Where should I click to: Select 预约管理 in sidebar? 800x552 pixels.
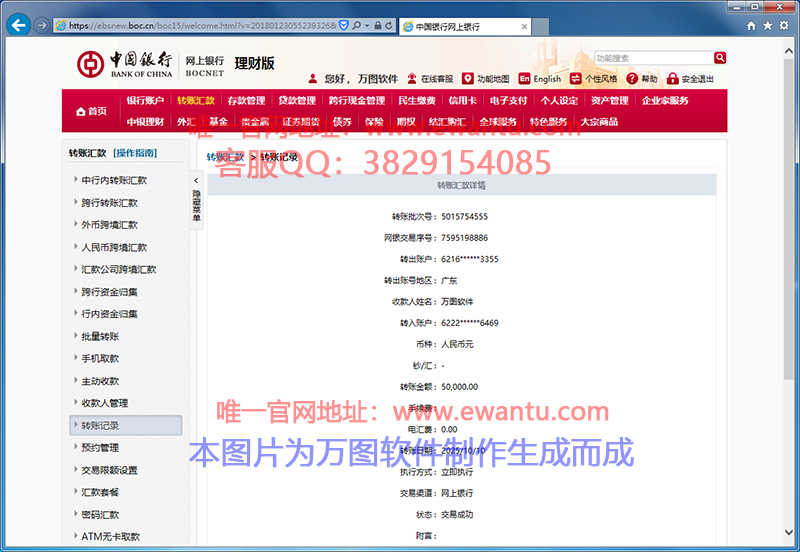(x=100, y=447)
